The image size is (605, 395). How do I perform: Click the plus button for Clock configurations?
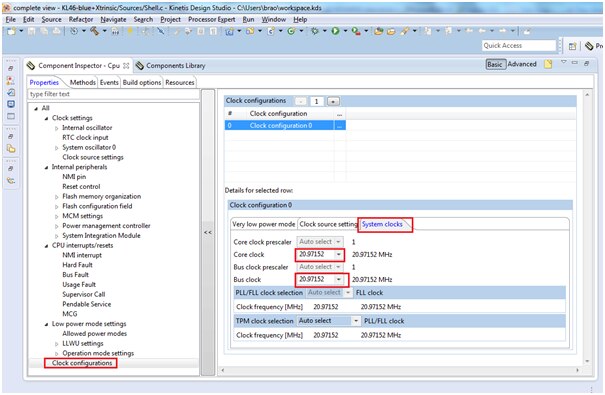pos(333,101)
